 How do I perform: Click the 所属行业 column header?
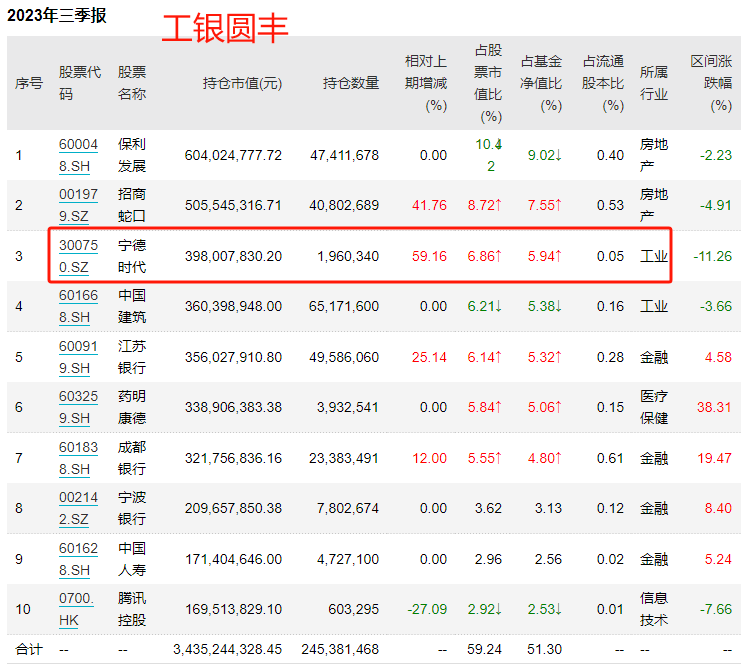click(x=654, y=83)
